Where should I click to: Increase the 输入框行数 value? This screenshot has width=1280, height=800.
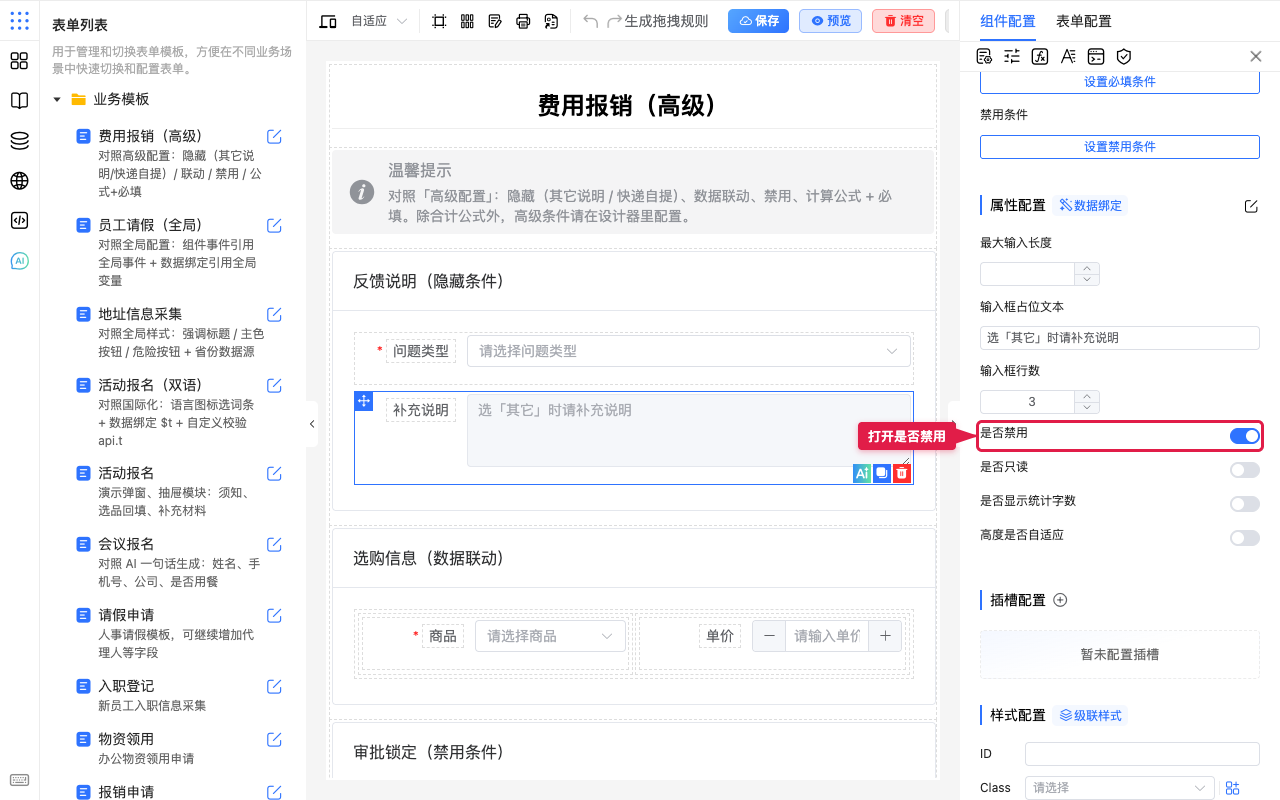pos(1087,396)
